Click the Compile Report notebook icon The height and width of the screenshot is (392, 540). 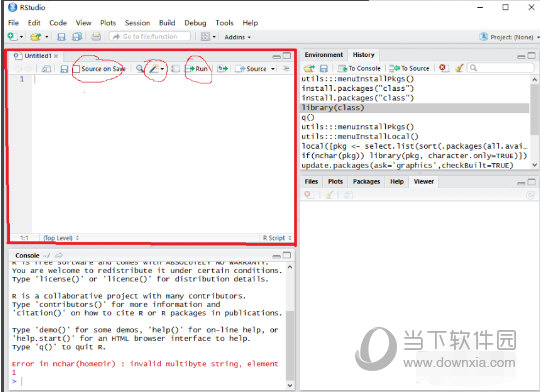pos(176,69)
